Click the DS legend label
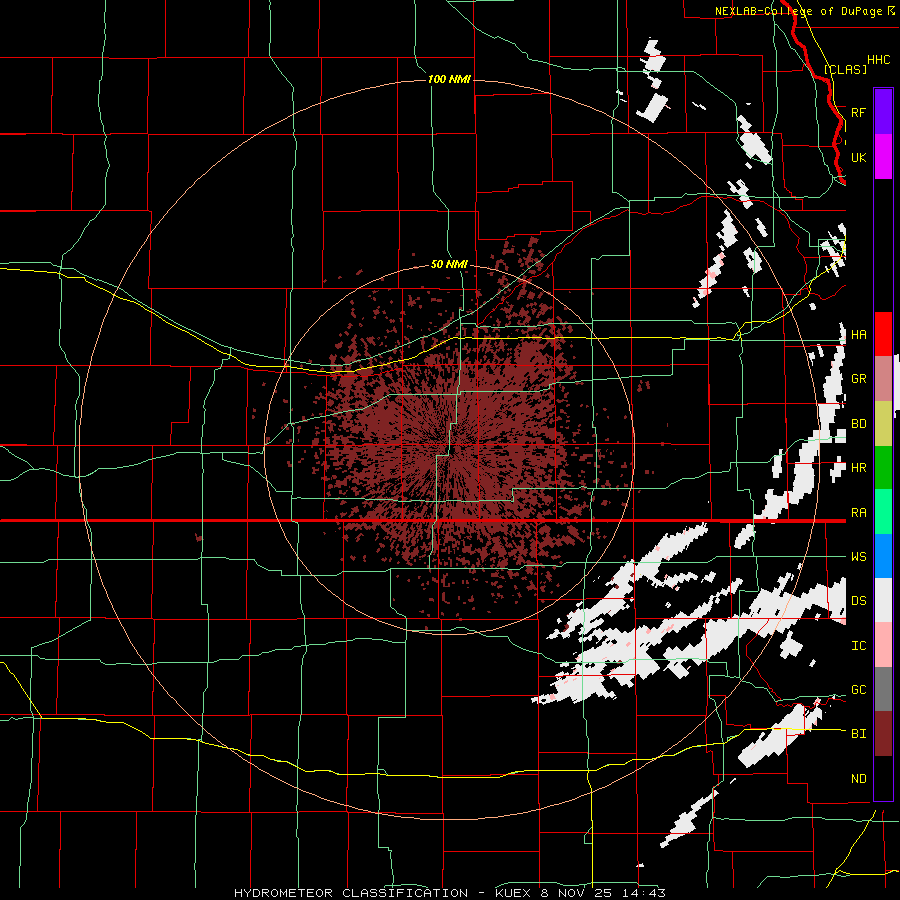Screen dimensions: 900x900 858,601
